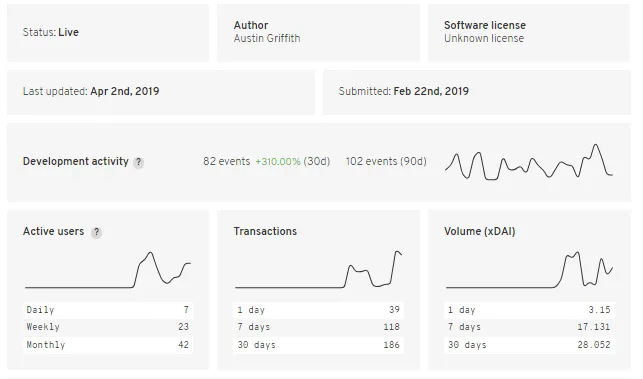This screenshot has height=379, width=643.
Task: Select the Volume 7 days row
Action: coord(529,327)
